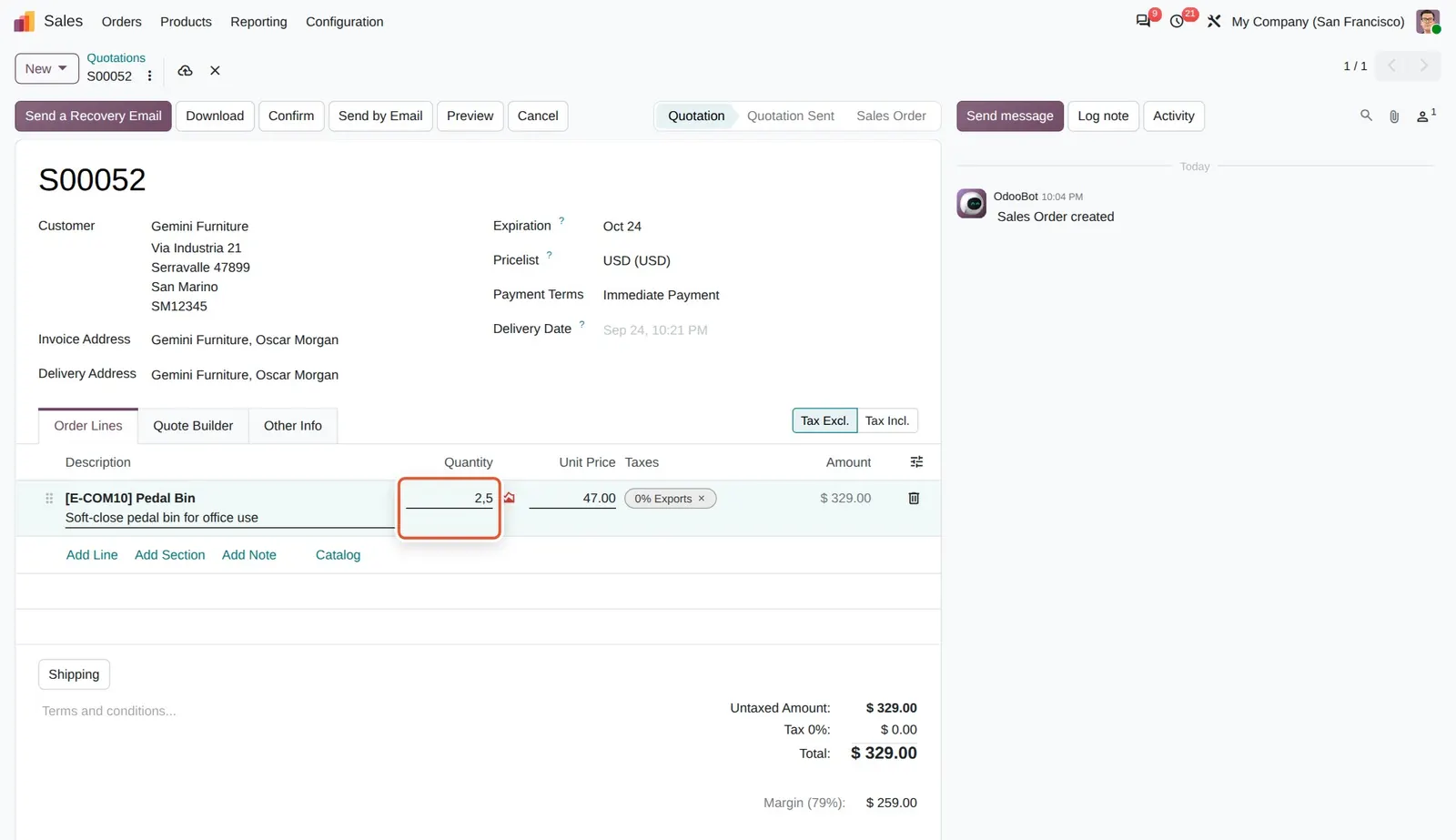The image size is (1456, 840).
Task: Go back to Quotations breadcrumb
Action: [x=116, y=58]
